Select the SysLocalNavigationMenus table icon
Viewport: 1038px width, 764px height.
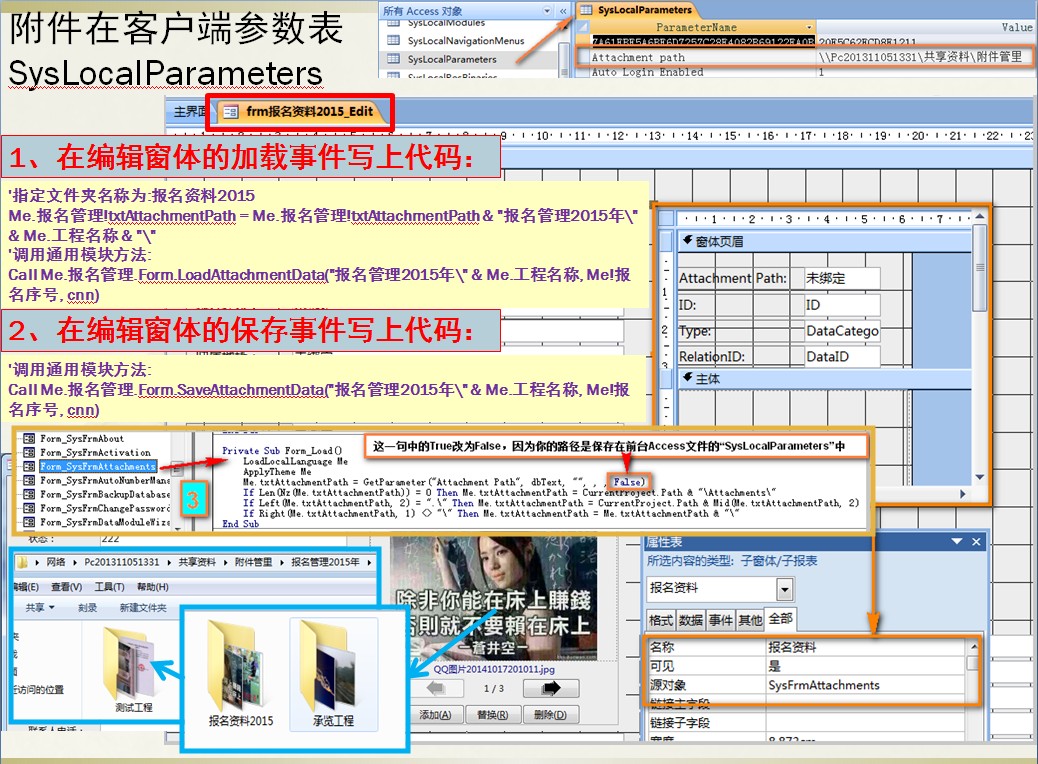click(393, 40)
